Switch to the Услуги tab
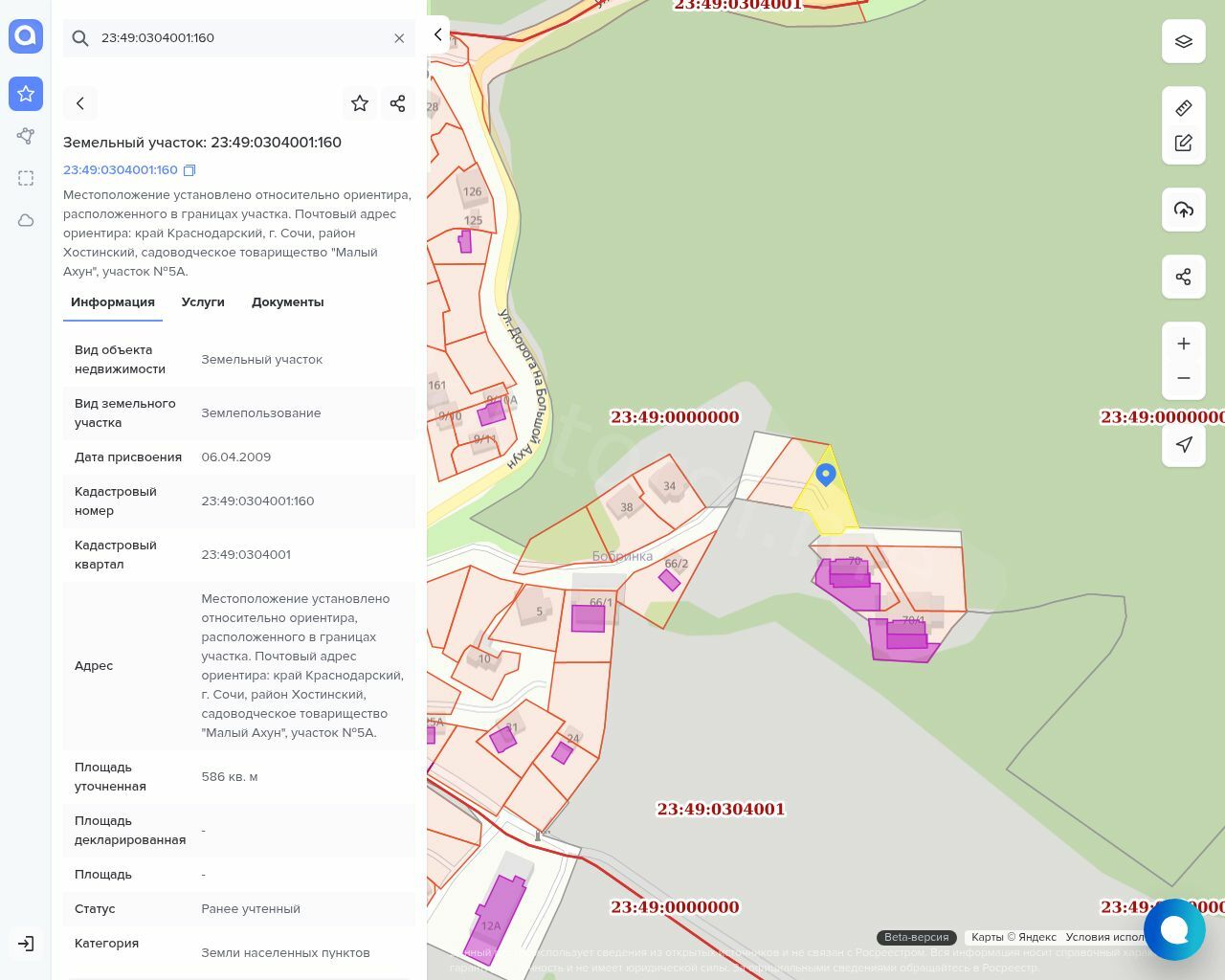1225x980 pixels. [x=203, y=302]
